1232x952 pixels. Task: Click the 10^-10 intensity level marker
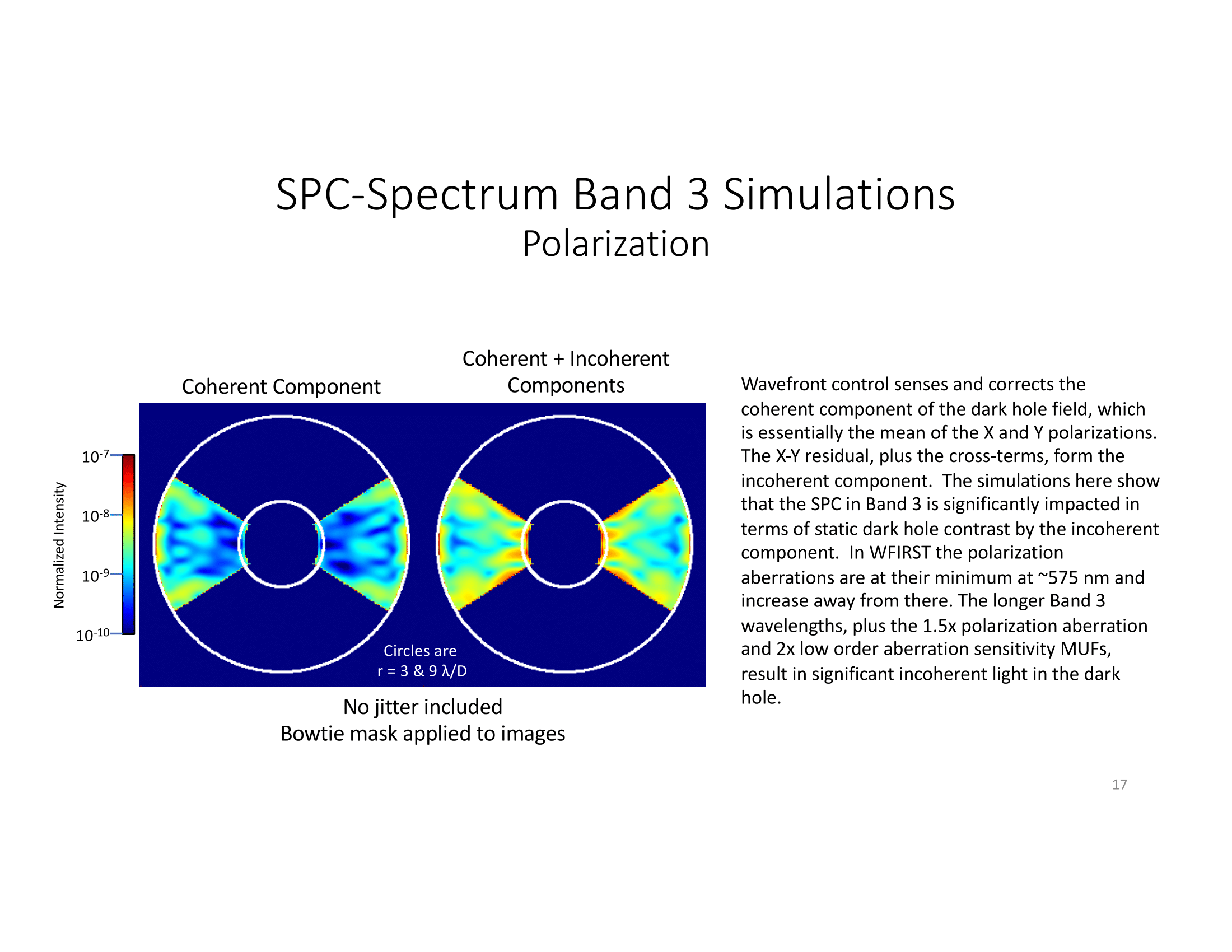click(103, 631)
